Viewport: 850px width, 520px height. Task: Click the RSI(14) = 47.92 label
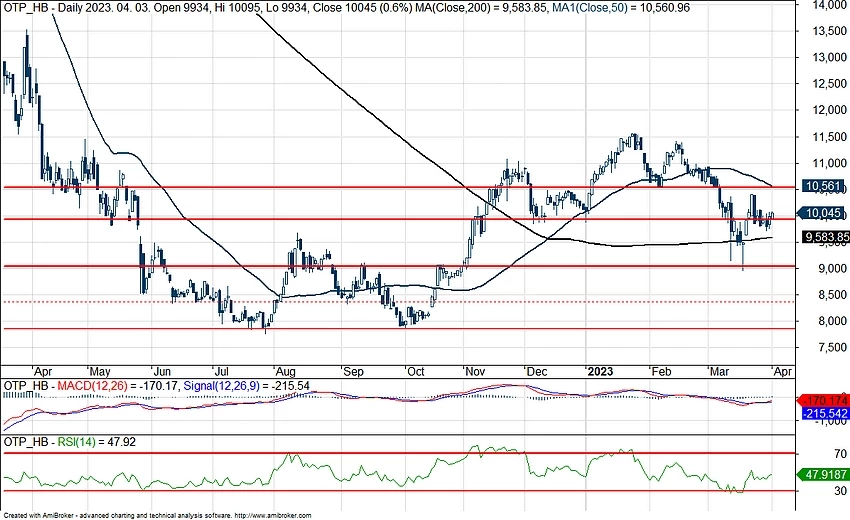96,442
